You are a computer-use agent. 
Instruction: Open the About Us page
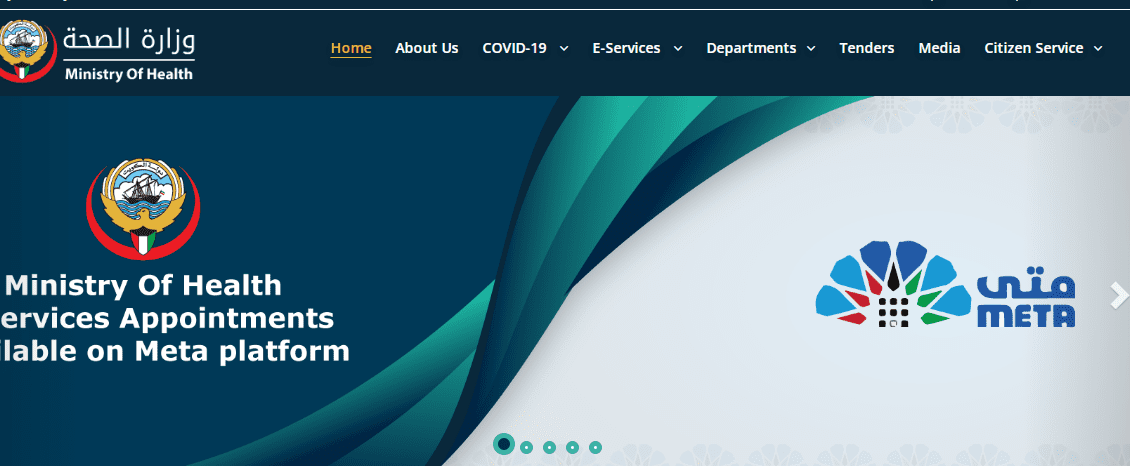point(427,48)
